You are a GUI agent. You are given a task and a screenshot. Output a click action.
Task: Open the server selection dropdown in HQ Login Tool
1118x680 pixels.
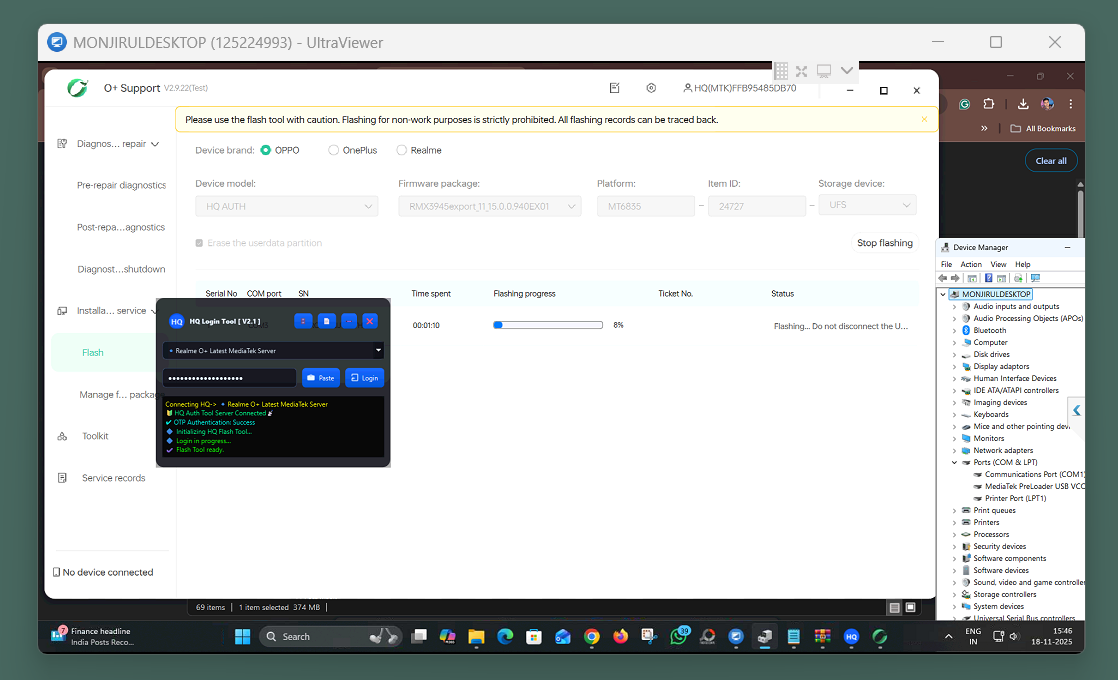378,350
